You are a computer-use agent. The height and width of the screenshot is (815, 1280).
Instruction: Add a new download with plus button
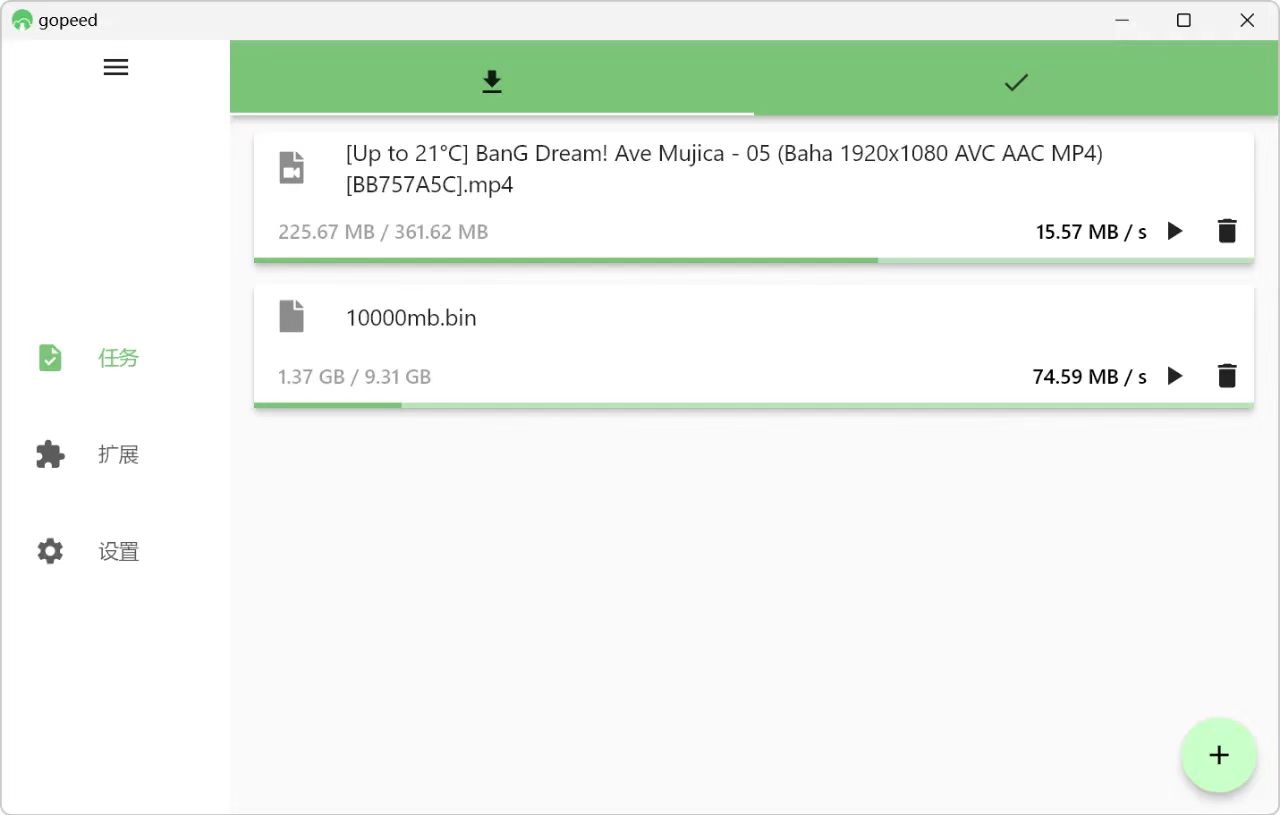coord(1218,755)
